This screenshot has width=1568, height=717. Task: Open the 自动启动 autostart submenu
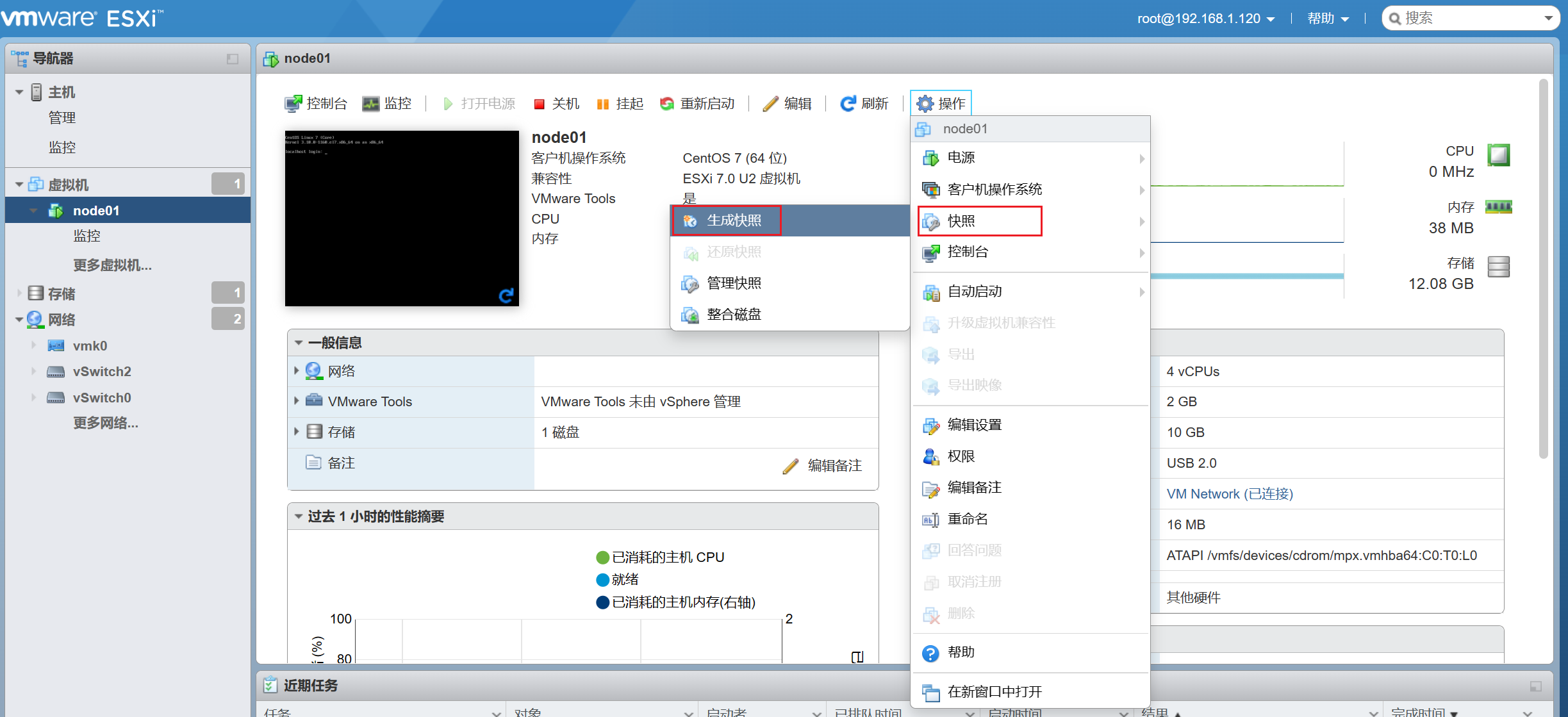click(1030, 292)
